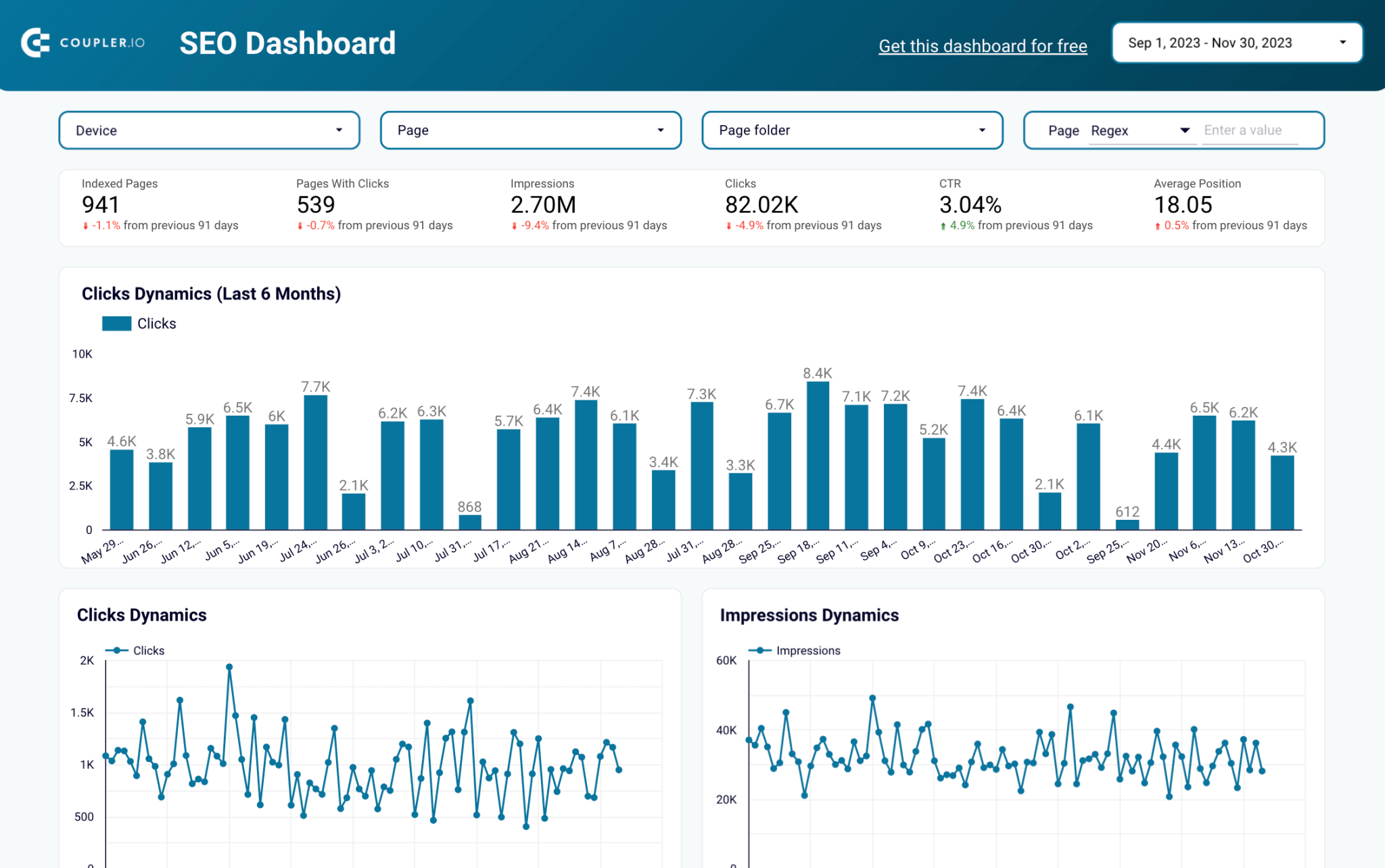Expand the Page folder filter
1385x868 pixels.
coord(851,130)
